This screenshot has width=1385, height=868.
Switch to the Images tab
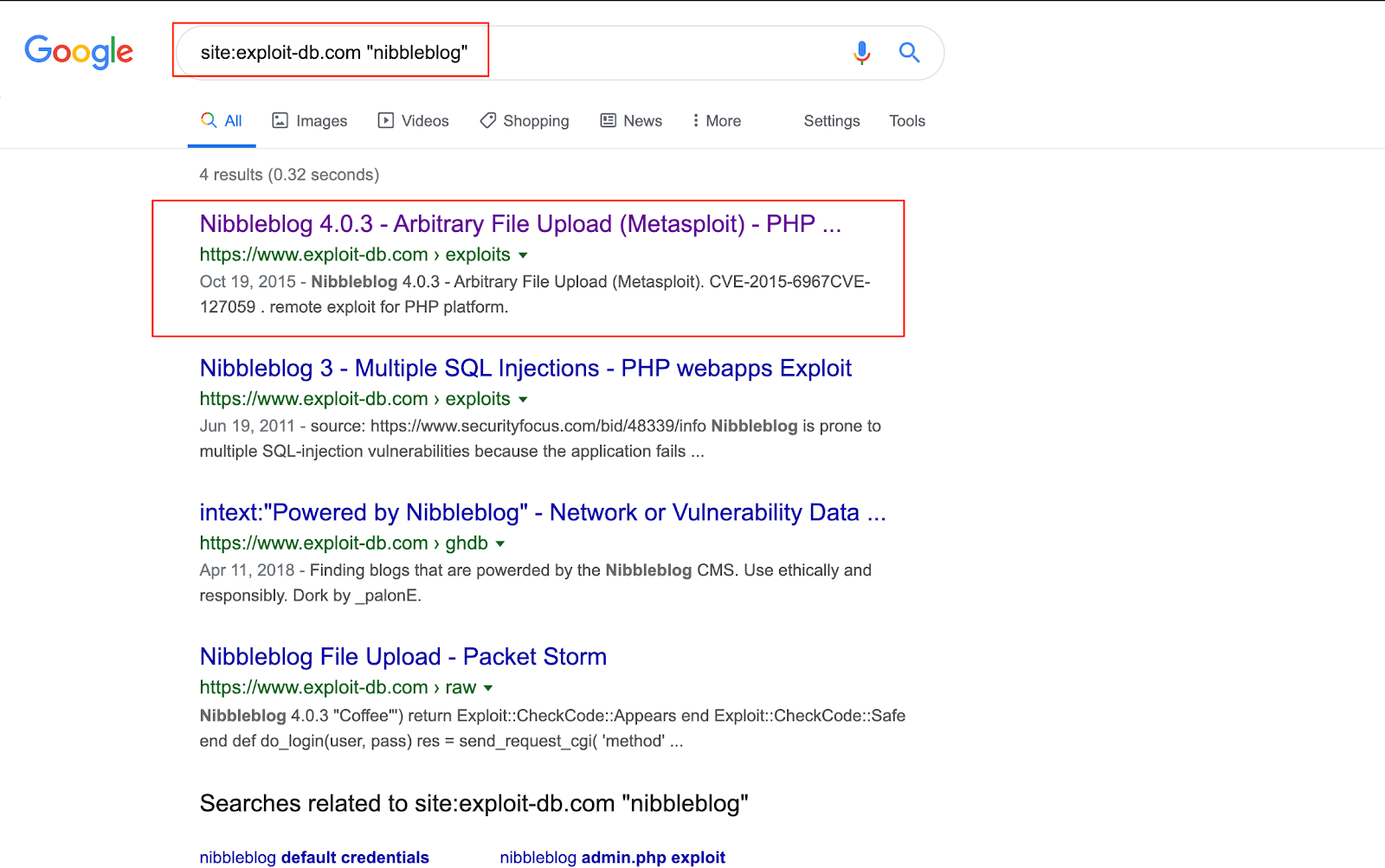[310, 121]
